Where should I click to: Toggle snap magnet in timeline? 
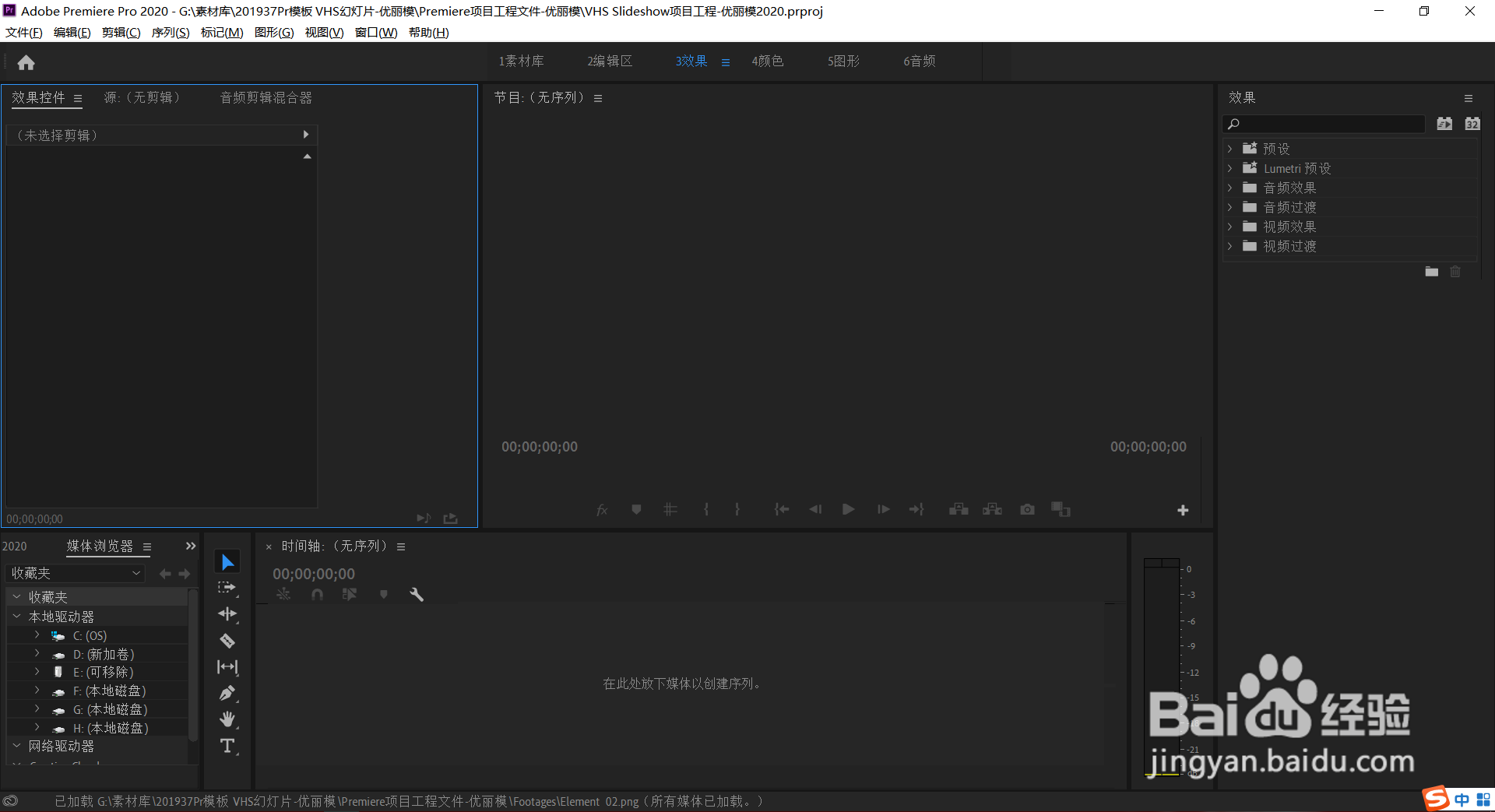[x=317, y=595]
